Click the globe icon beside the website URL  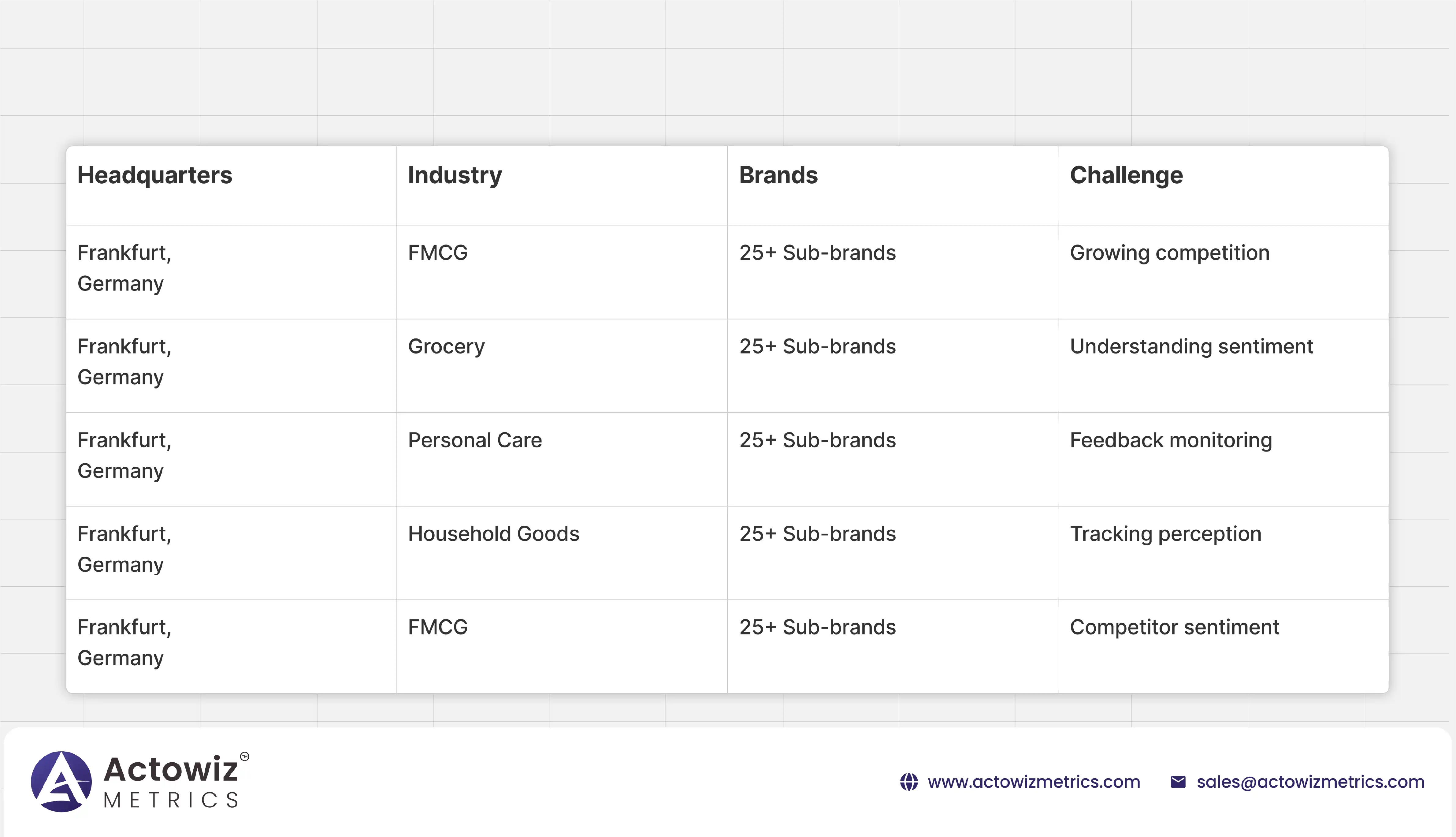coord(908,782)
